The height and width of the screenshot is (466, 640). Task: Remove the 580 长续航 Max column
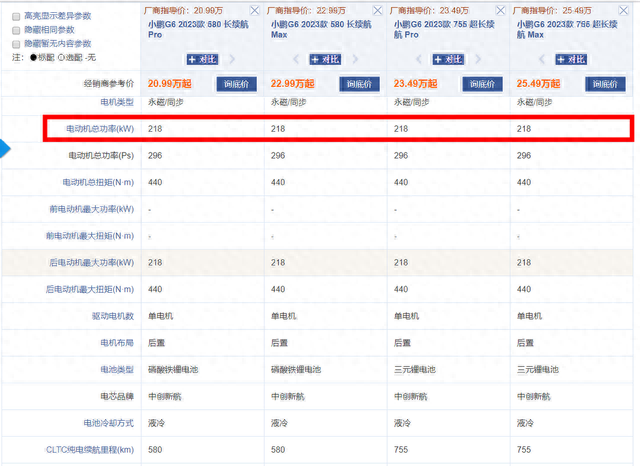(x=378, y=10)
